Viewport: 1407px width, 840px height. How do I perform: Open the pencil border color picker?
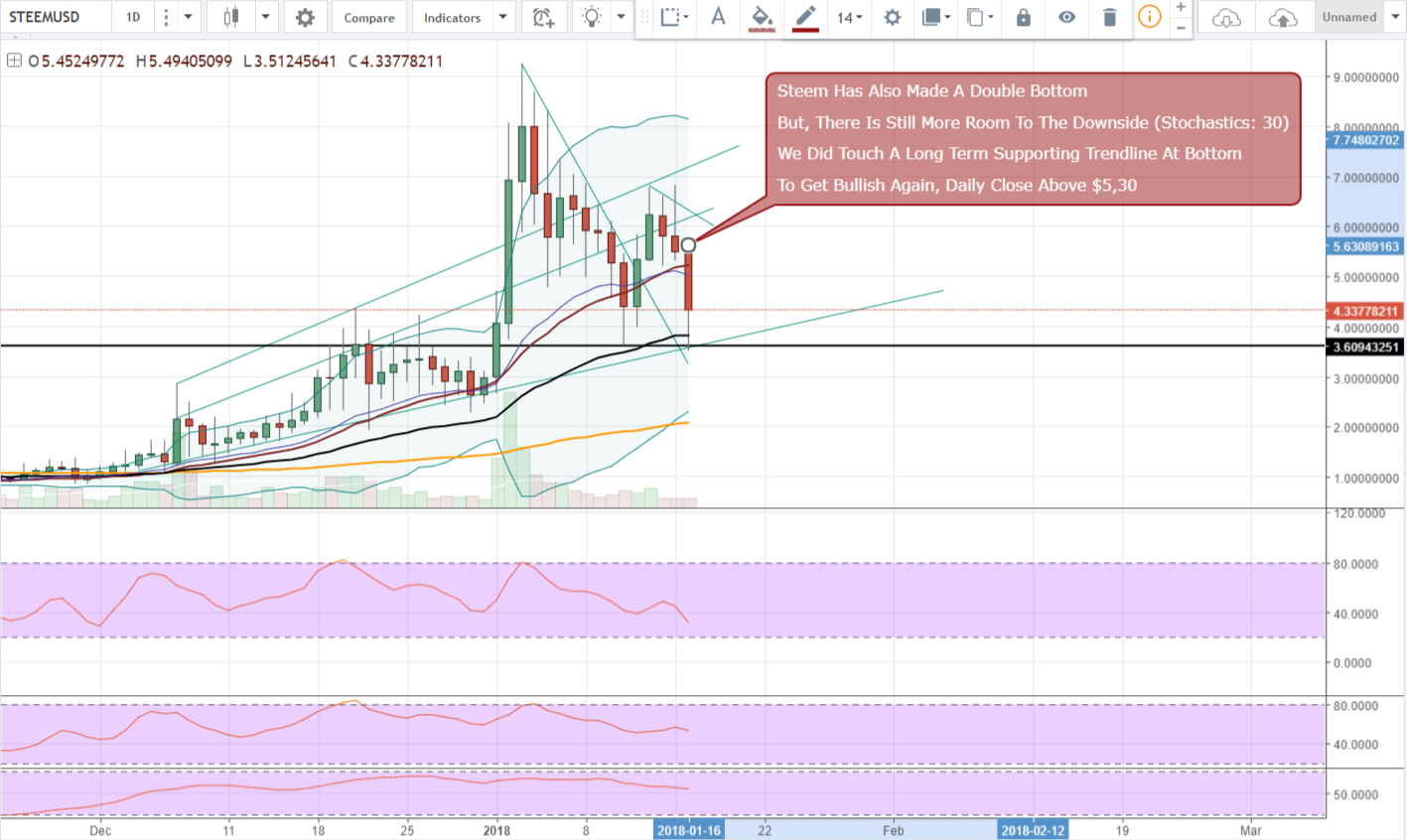tap(805, 17)
